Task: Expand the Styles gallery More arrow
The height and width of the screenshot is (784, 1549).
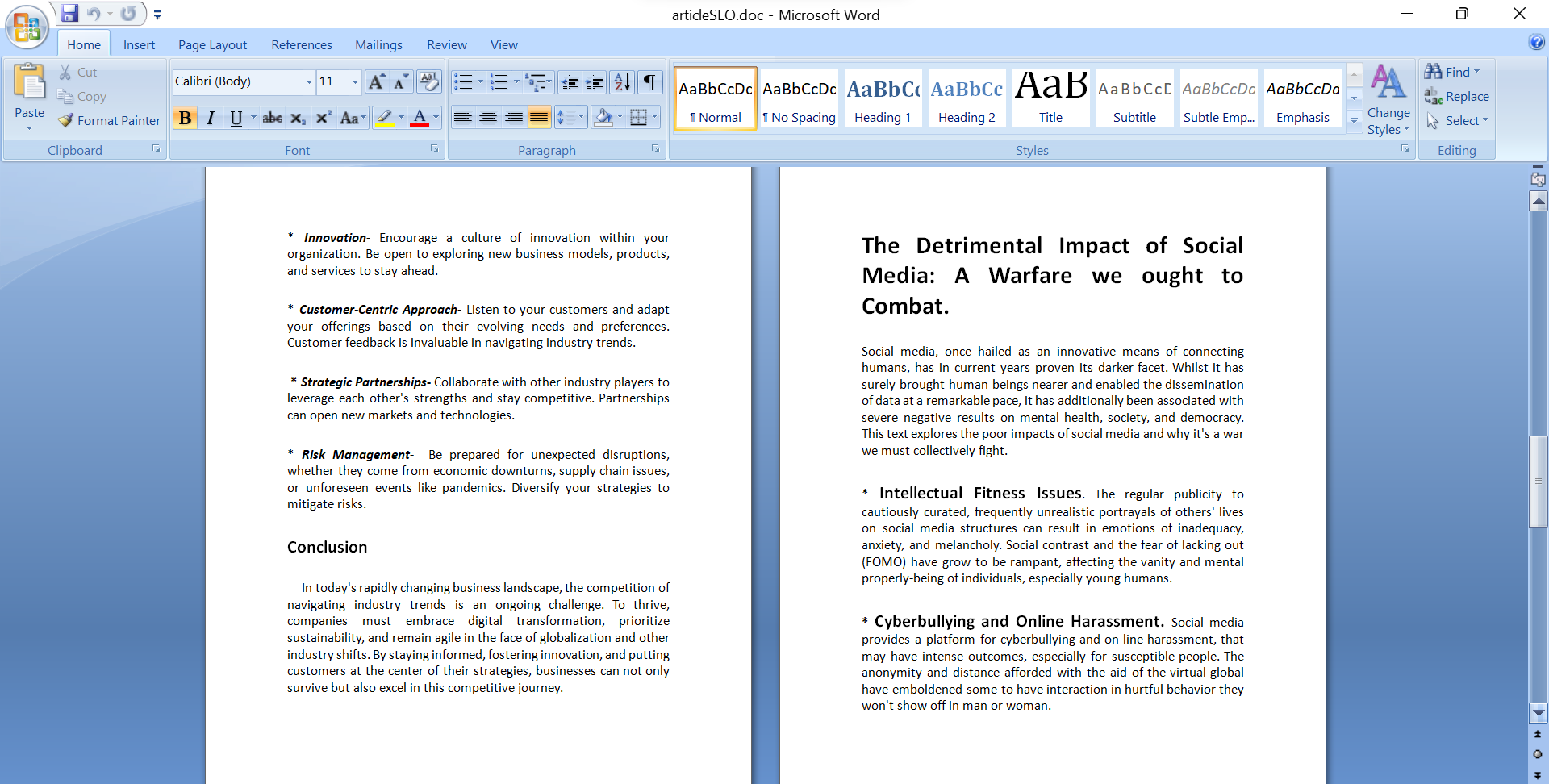Action: coord(1355,120)
